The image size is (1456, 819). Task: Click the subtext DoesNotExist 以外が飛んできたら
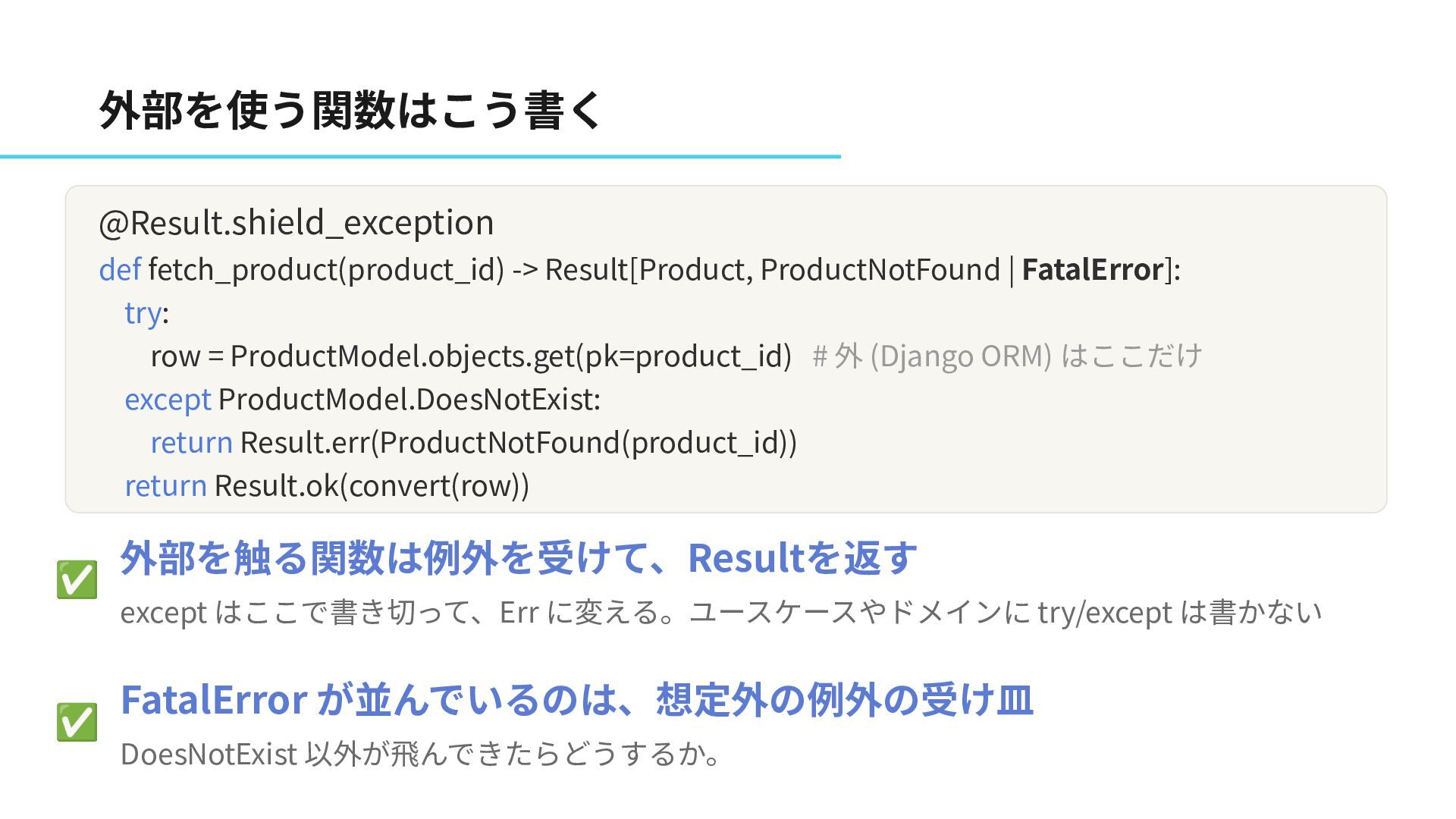420,754
